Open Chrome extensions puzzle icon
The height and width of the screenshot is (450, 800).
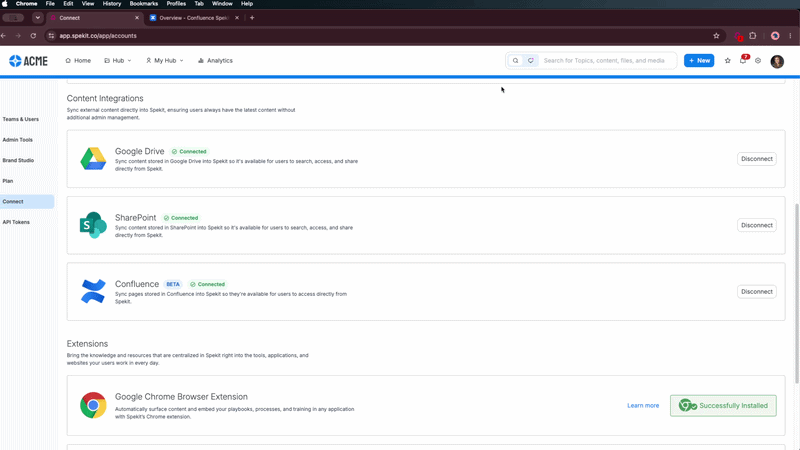753,36
